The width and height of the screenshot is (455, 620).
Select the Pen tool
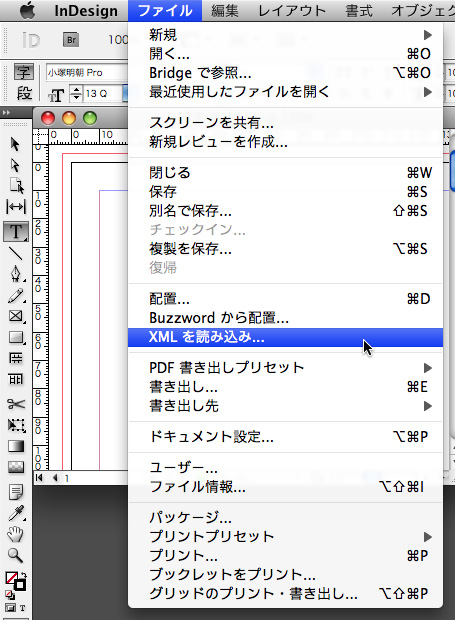(16, 274)
